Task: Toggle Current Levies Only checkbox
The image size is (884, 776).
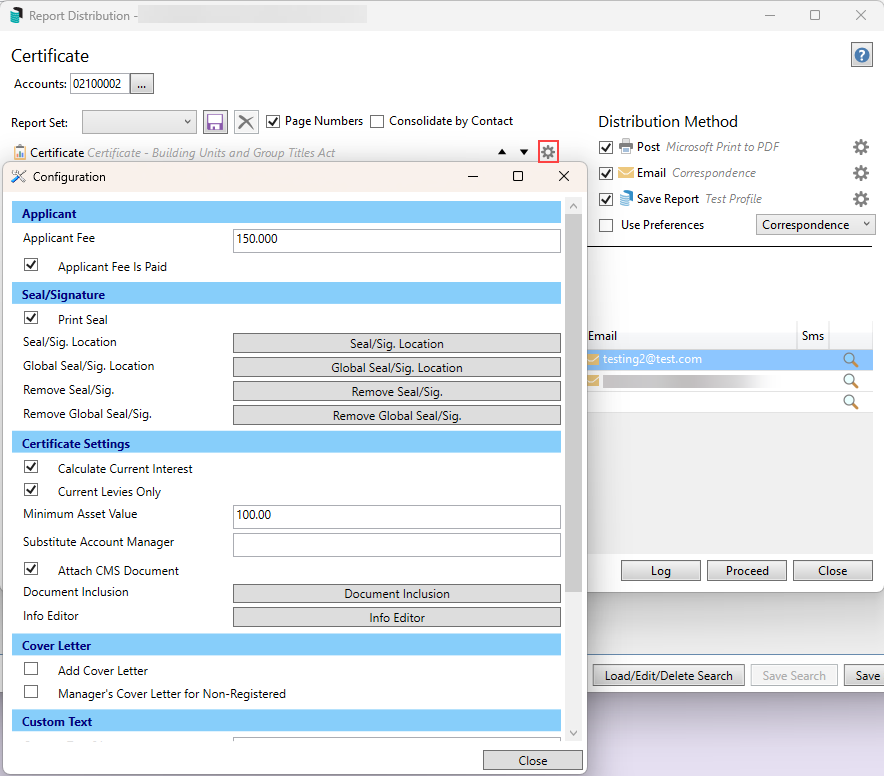Action: click(x=31, y=490)
